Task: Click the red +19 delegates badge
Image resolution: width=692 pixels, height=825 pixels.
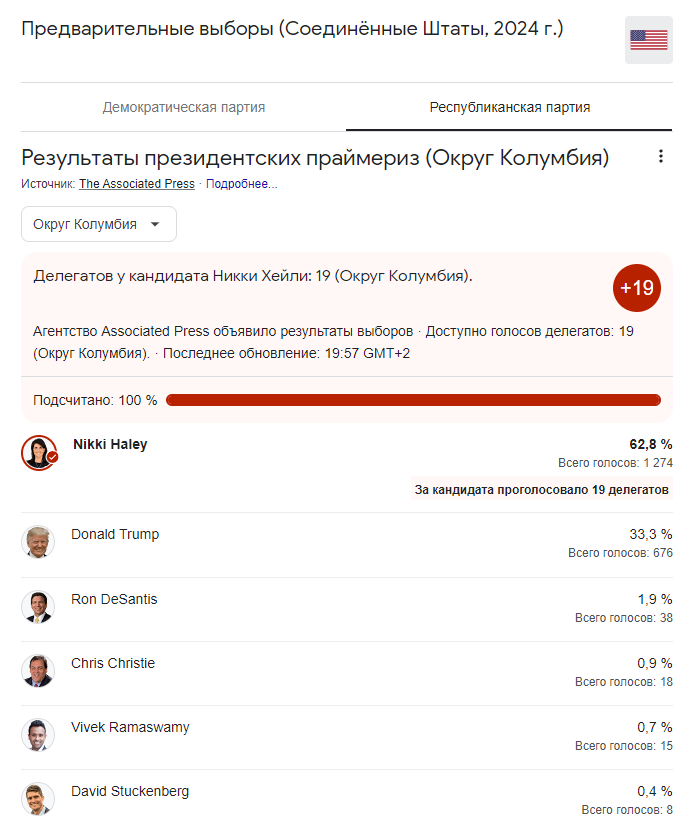Action: [637, 288]
